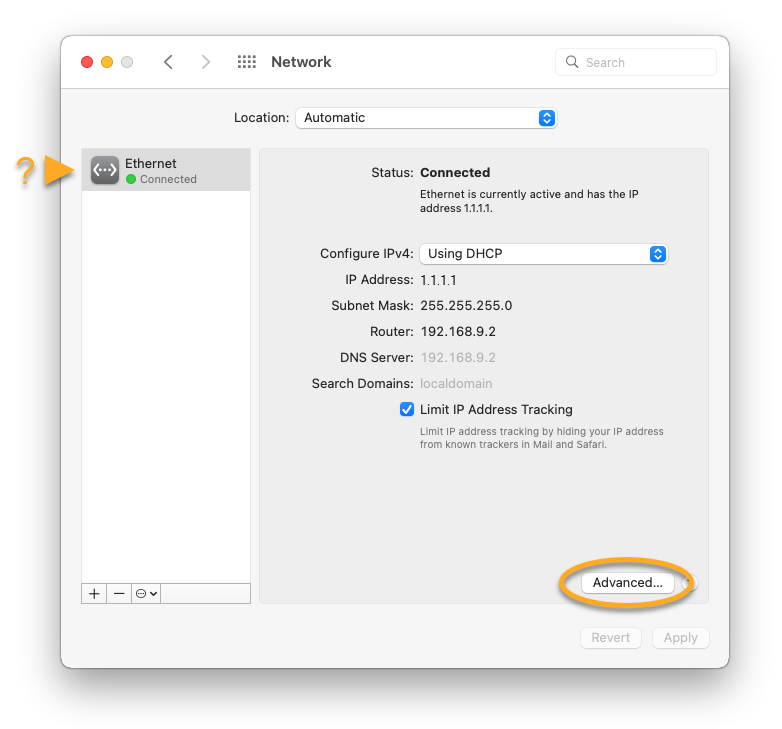
Task: Click the Ethernet service icon in sidebar
Action: [x=105, y=171]
